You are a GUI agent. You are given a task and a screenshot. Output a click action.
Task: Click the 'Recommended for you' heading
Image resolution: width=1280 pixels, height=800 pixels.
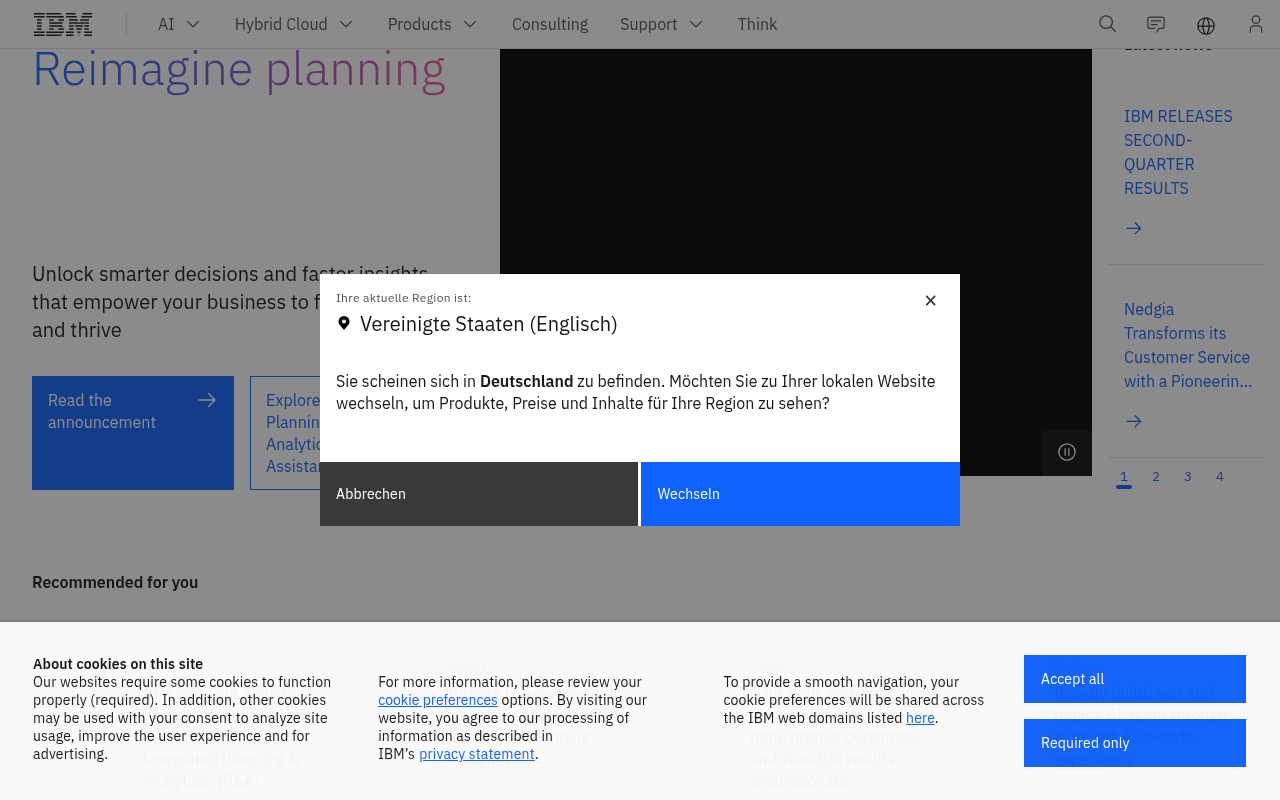click(115, 582)
